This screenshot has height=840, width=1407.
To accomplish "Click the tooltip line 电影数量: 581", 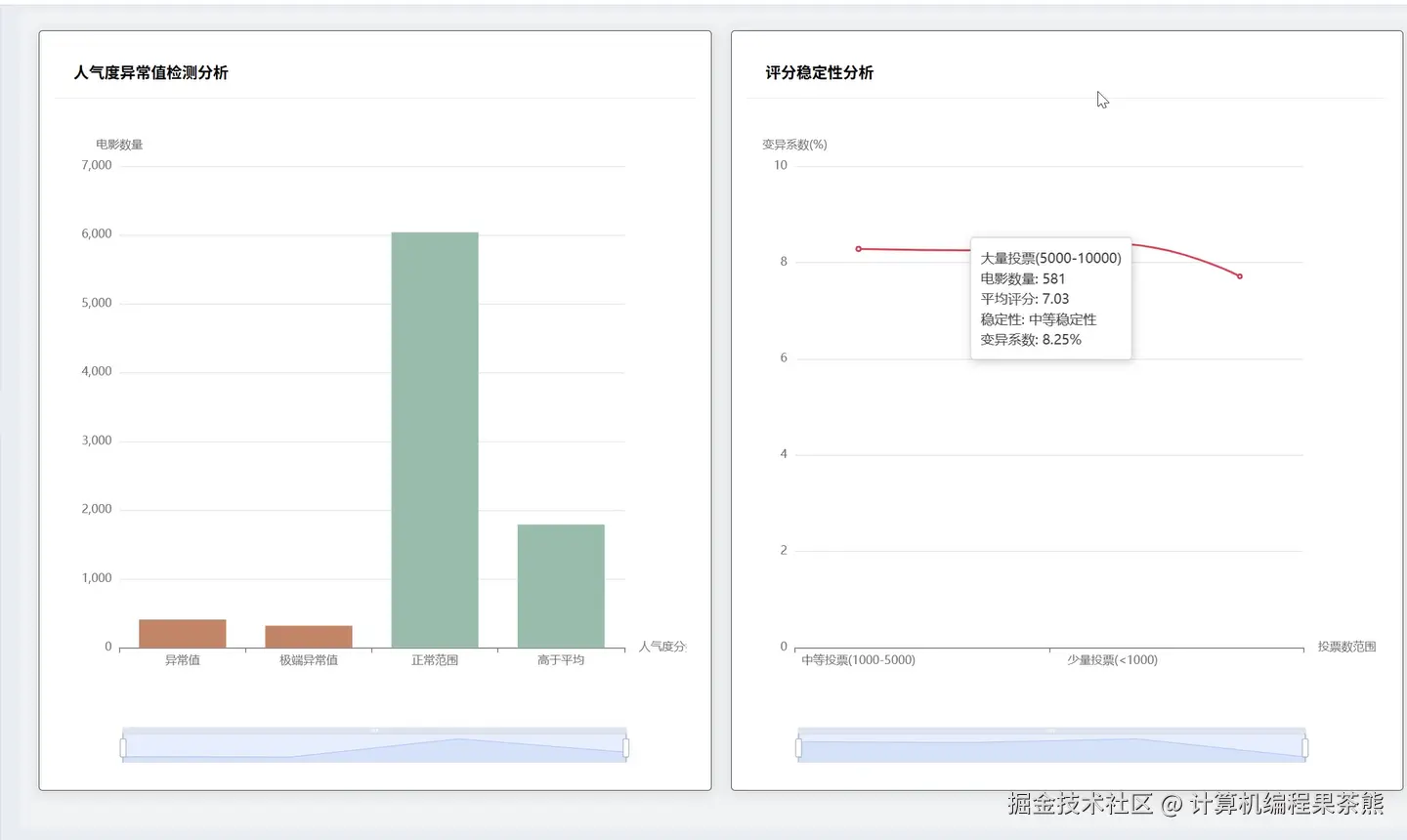I will click(x=1023, y=278).
